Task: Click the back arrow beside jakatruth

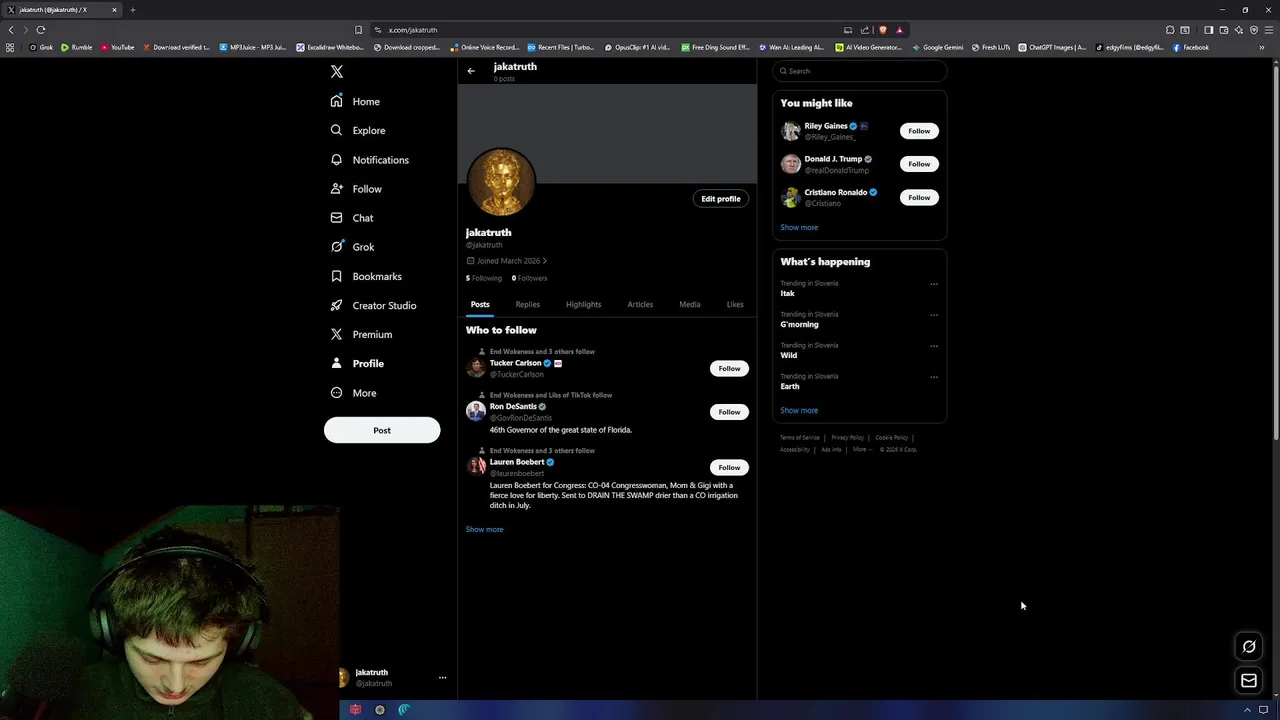Action: point(471,71)
